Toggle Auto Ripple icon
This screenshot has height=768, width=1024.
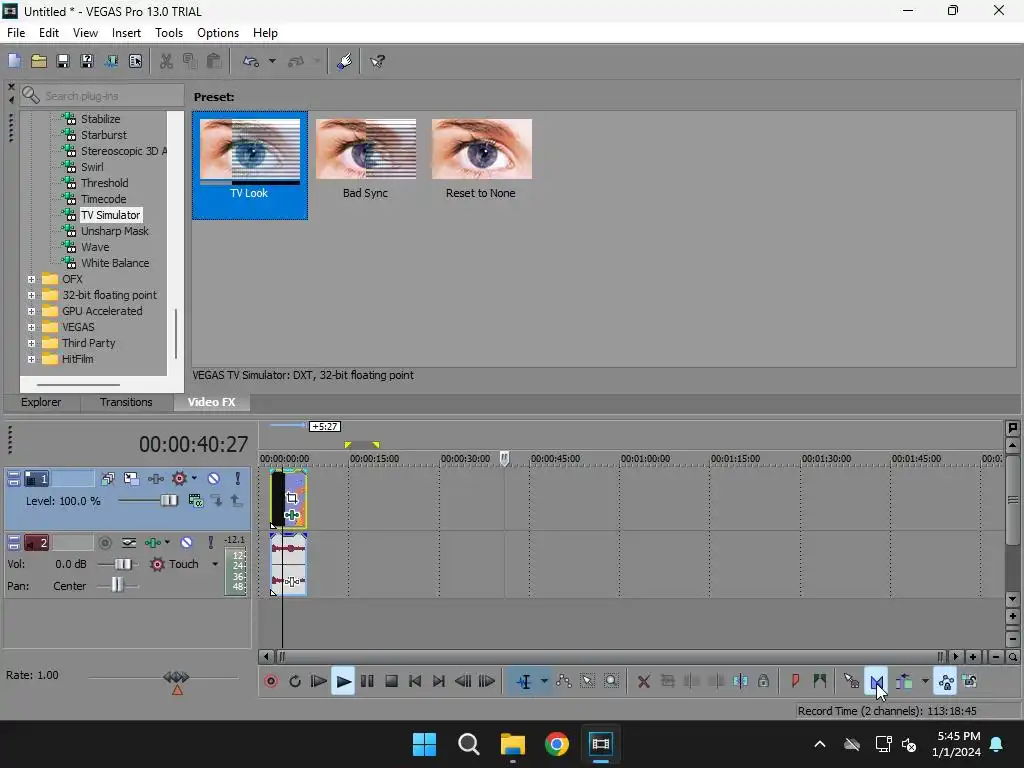(x=904, y=681)
